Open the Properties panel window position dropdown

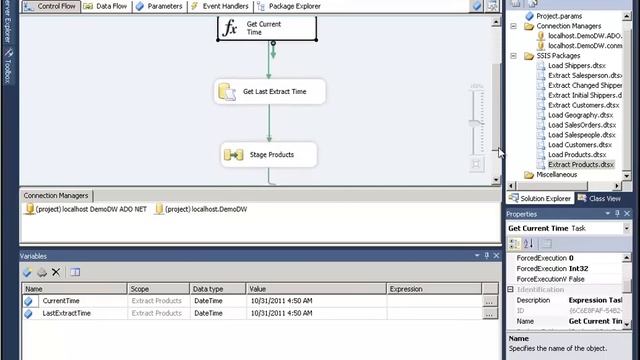[x=607, y=213]
